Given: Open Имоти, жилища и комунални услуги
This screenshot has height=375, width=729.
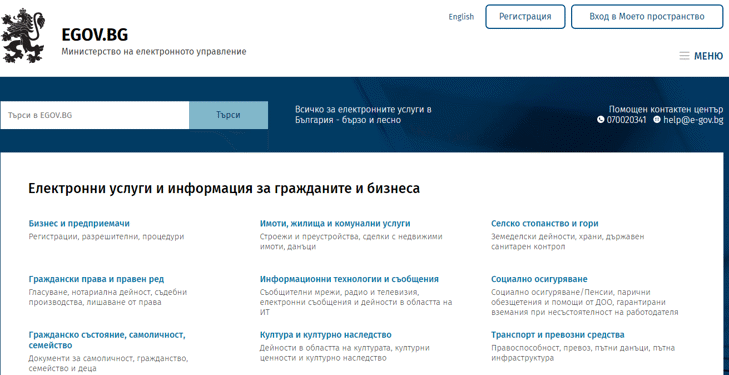Looking at the screenshot, I should click(x=335, y=224).
